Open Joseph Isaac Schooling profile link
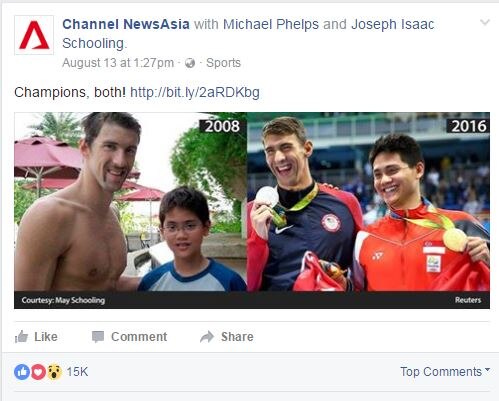 [248, 34]
